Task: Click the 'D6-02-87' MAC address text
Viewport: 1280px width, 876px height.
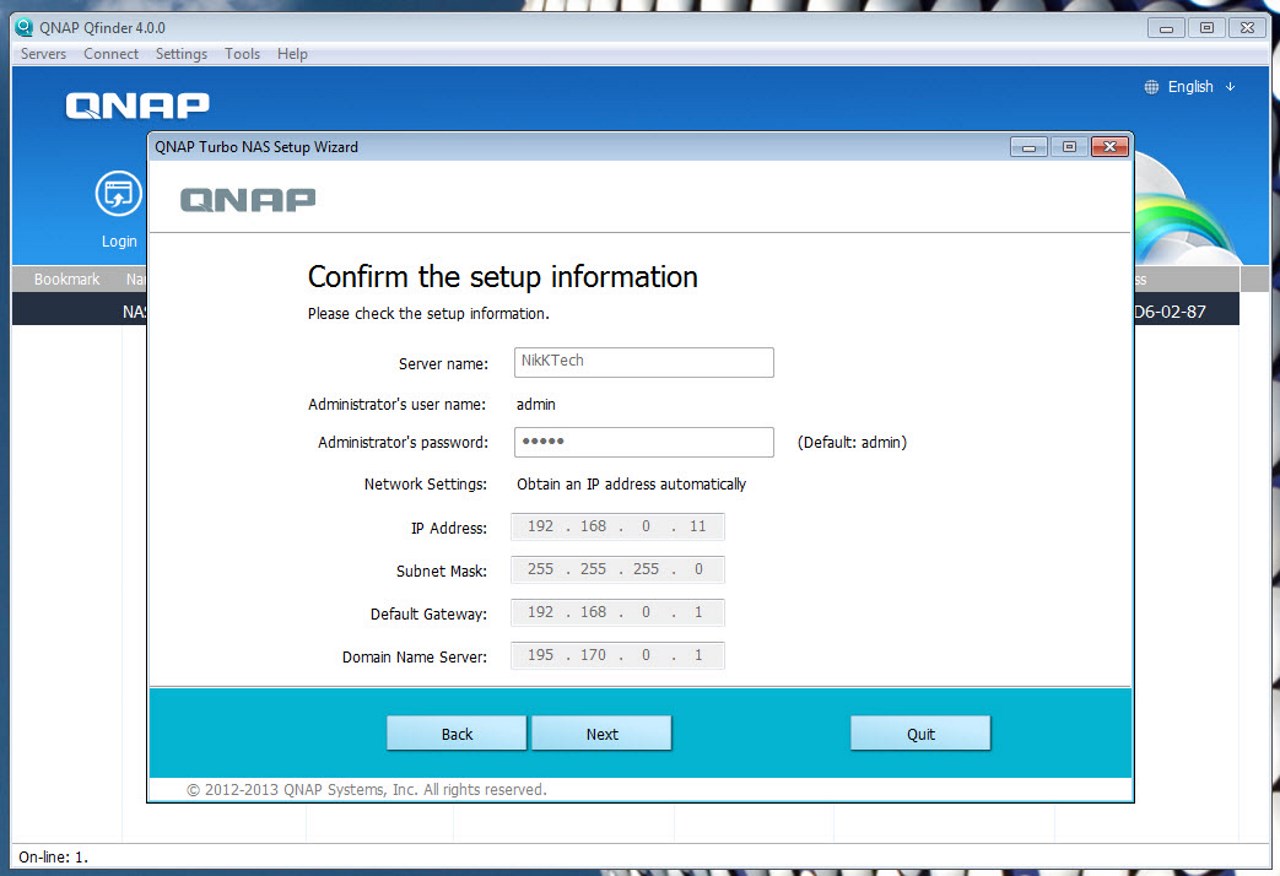Action: 1169,312
